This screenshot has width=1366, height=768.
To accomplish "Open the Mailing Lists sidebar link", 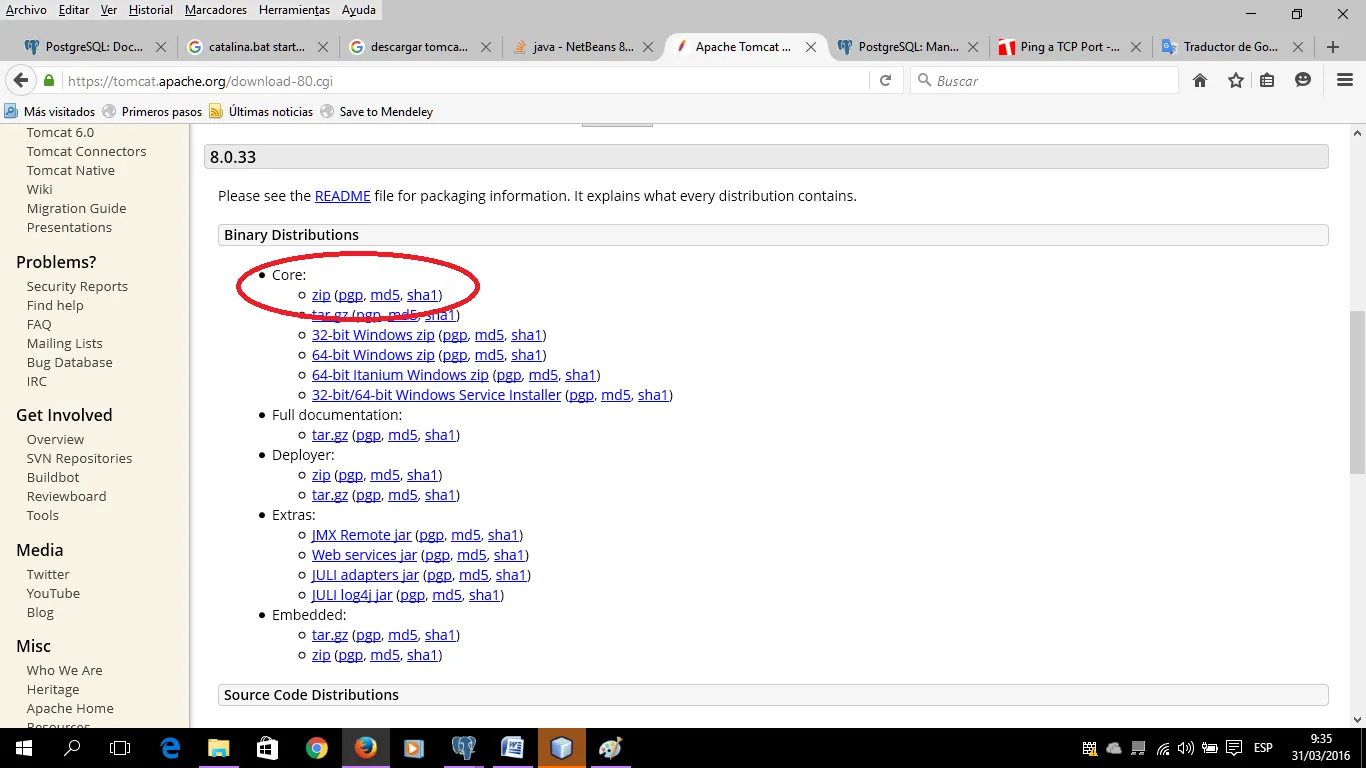I will 64,344.
